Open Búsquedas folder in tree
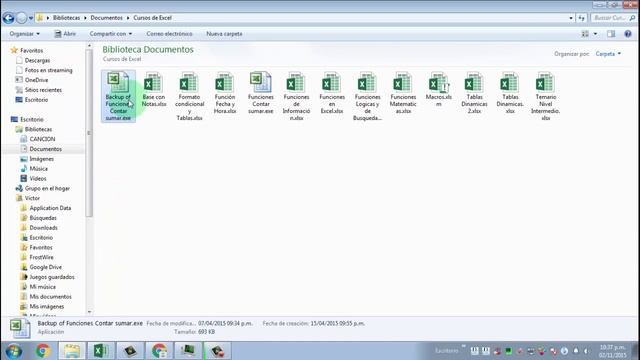The width and height of the screenshot is (640, 360). [43, 218]
